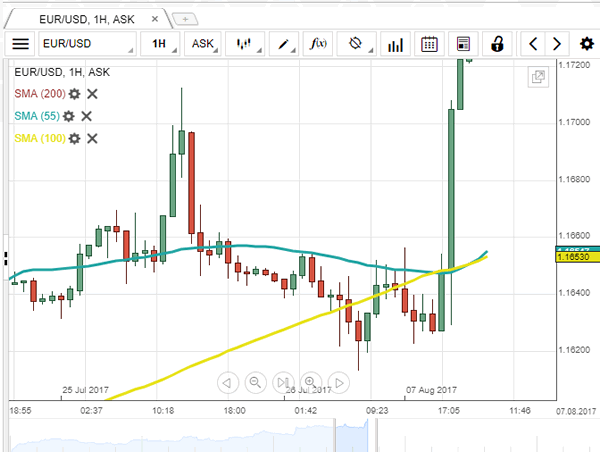Step chart backward with left triangle
The height and width of the screenshot is (452, 600).
point(228,383)
